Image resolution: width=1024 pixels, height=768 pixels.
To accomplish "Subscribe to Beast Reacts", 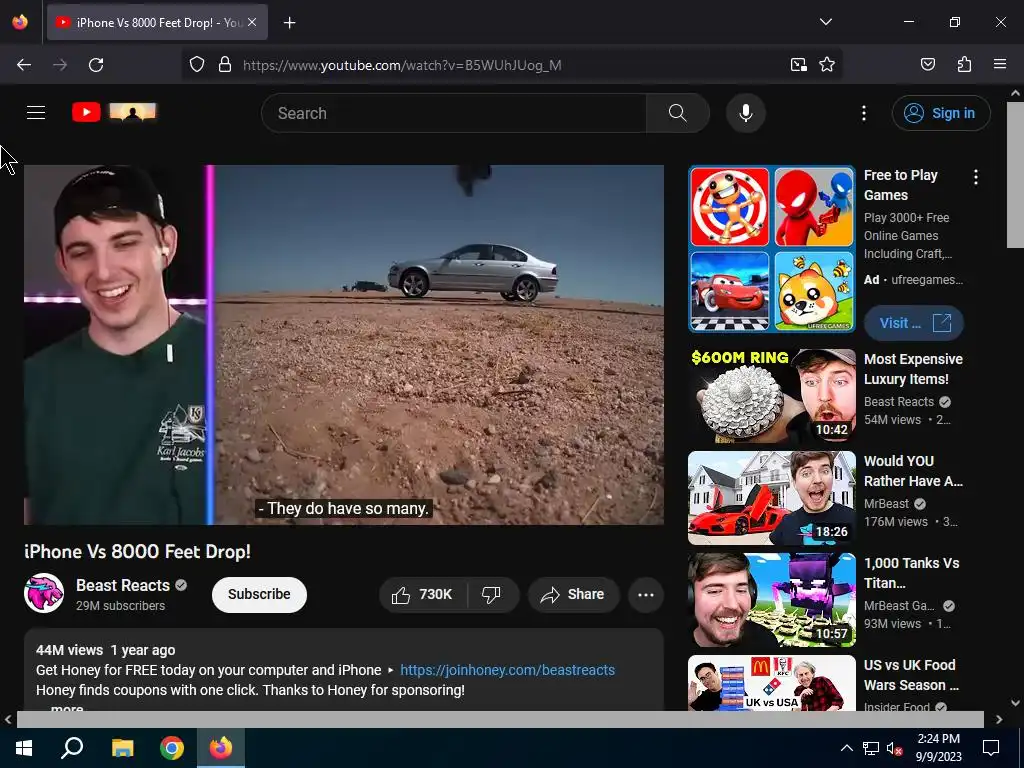I will pos(259,594).
